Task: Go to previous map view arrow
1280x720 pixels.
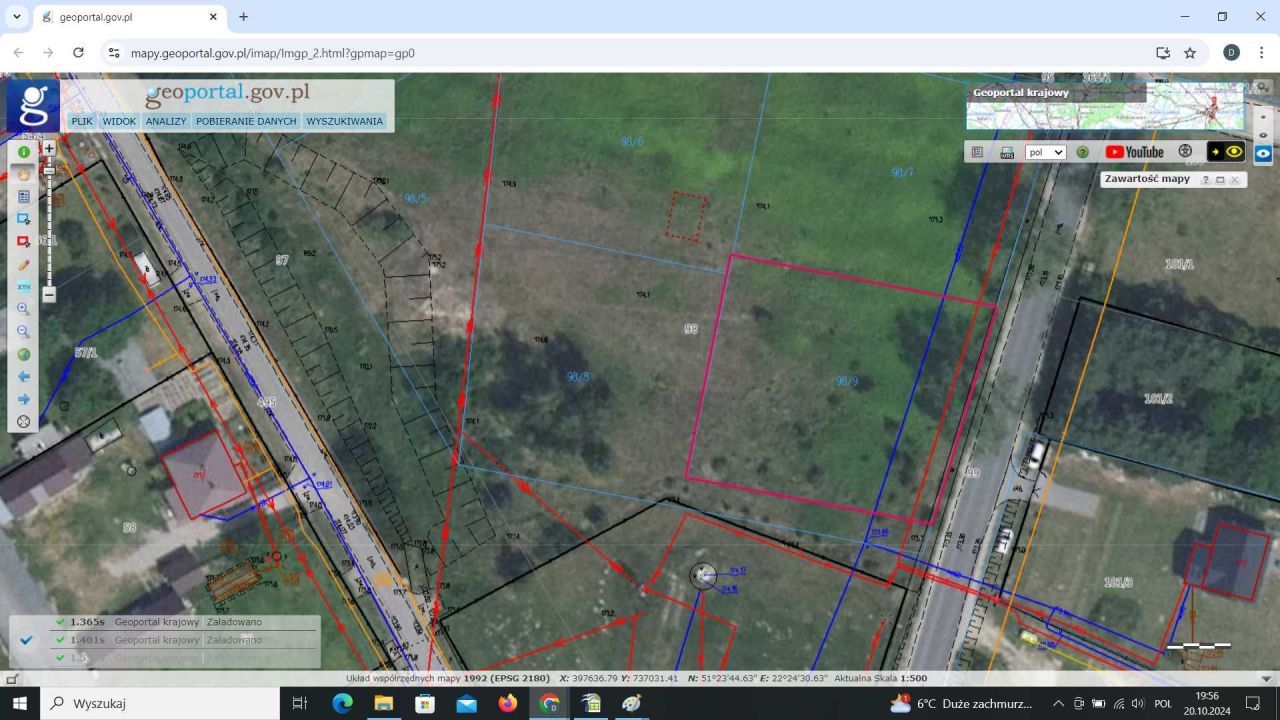Action: 24,377
